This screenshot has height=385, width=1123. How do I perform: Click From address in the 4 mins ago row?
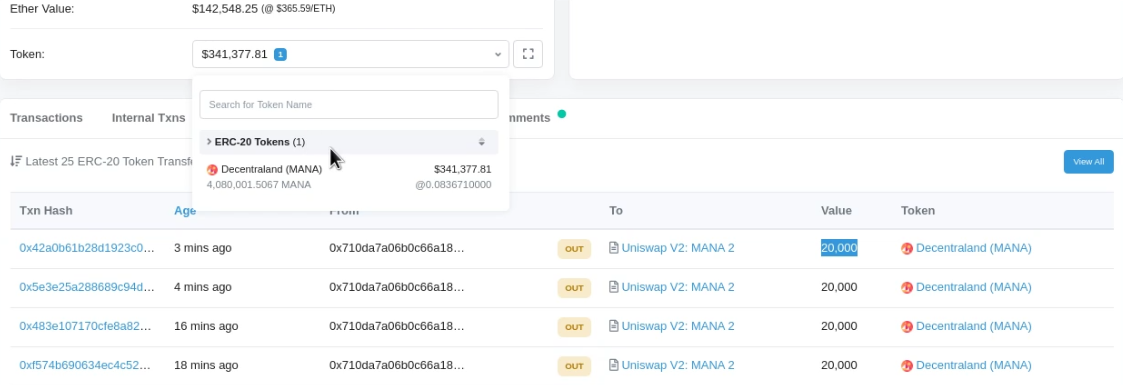point(397,287)
